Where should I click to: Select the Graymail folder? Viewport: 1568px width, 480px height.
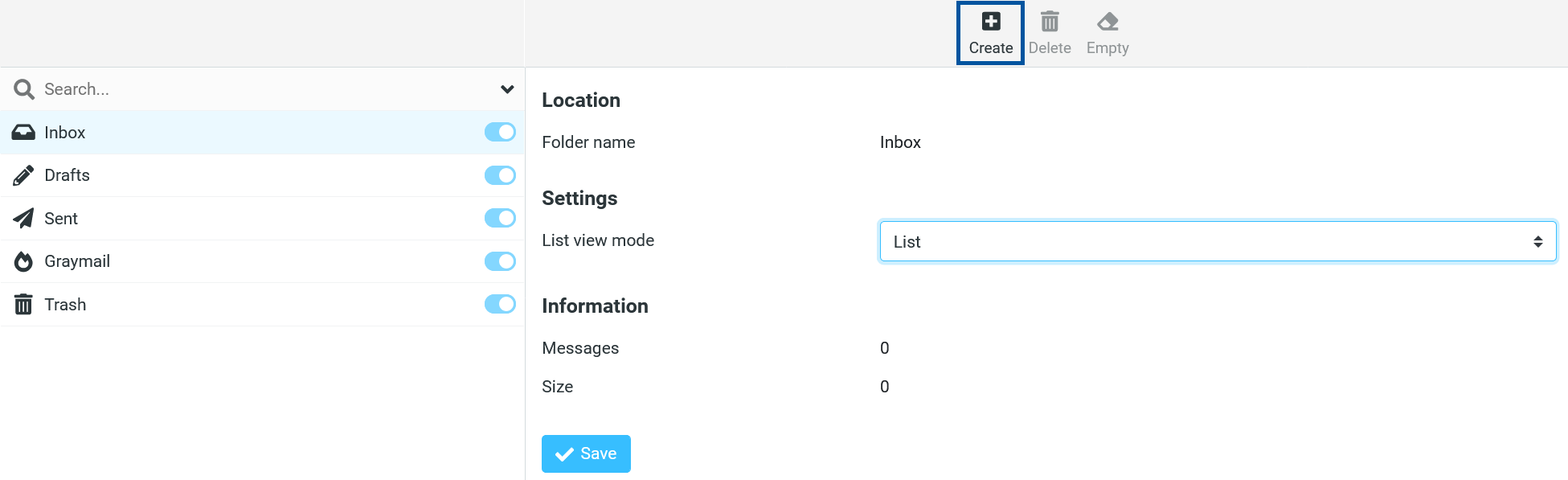(262, 261)
